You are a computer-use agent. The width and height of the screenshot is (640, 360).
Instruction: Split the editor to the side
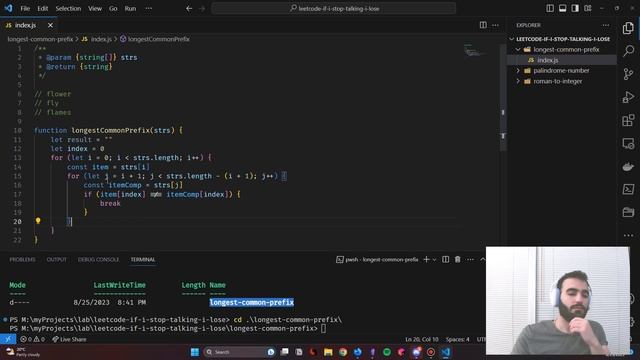pyautogui.click(x=483, y=25)
